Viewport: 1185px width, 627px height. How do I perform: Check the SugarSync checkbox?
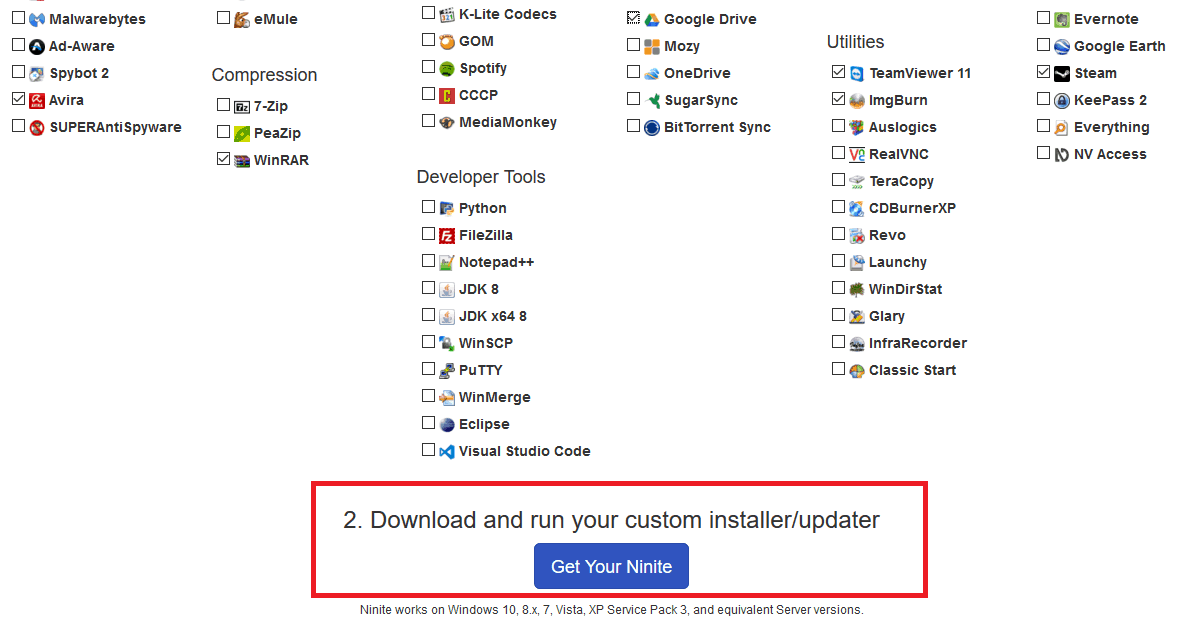pos(633,99)
